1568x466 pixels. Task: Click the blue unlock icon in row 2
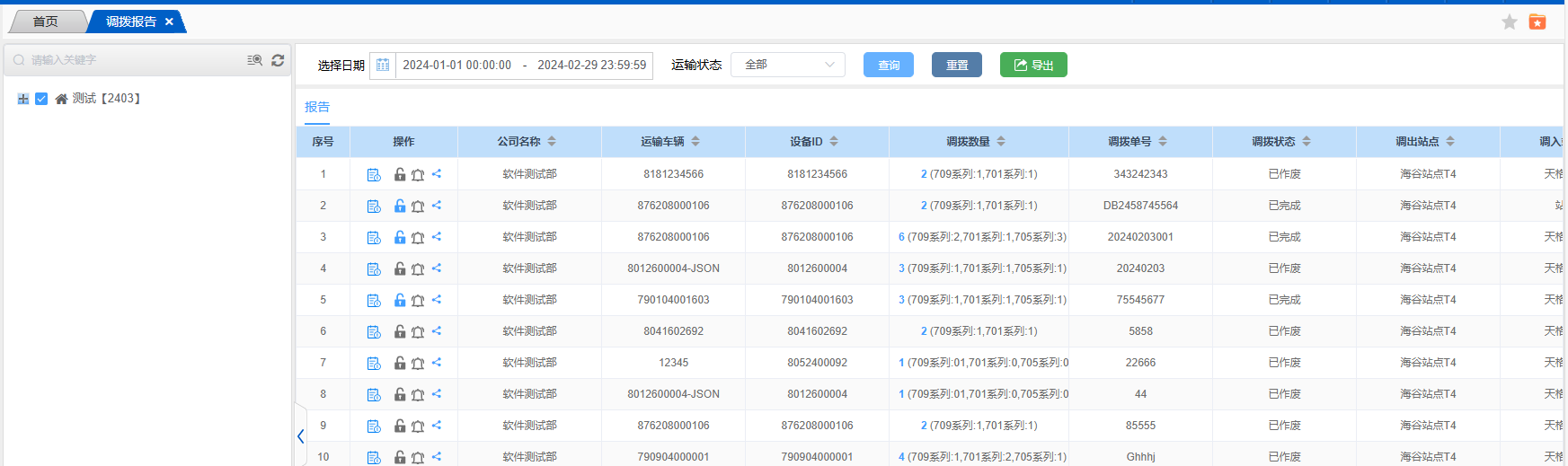point(400,206)
